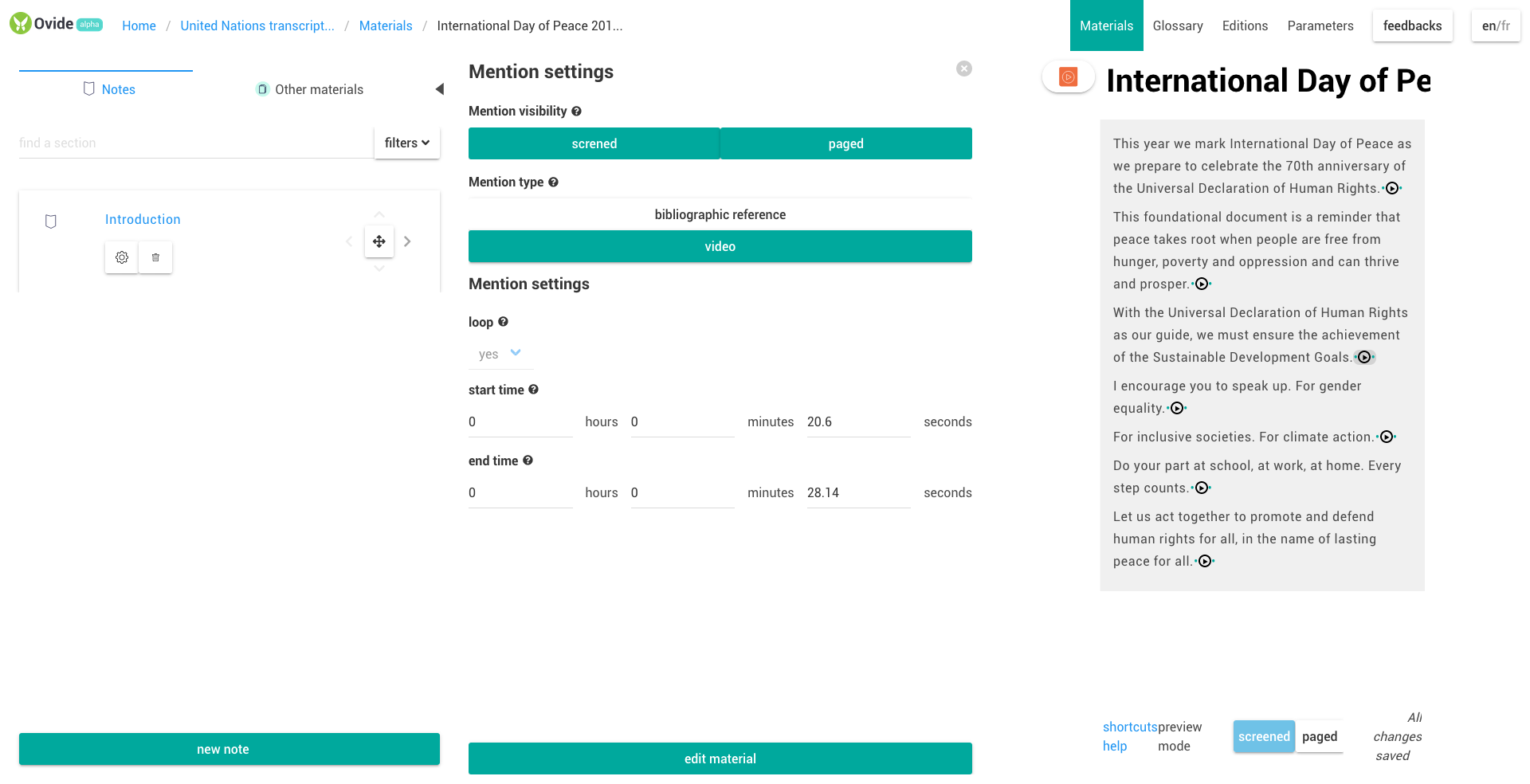
Task: Click the move handle on Introduction note
Action: click(x=379, y=241)
